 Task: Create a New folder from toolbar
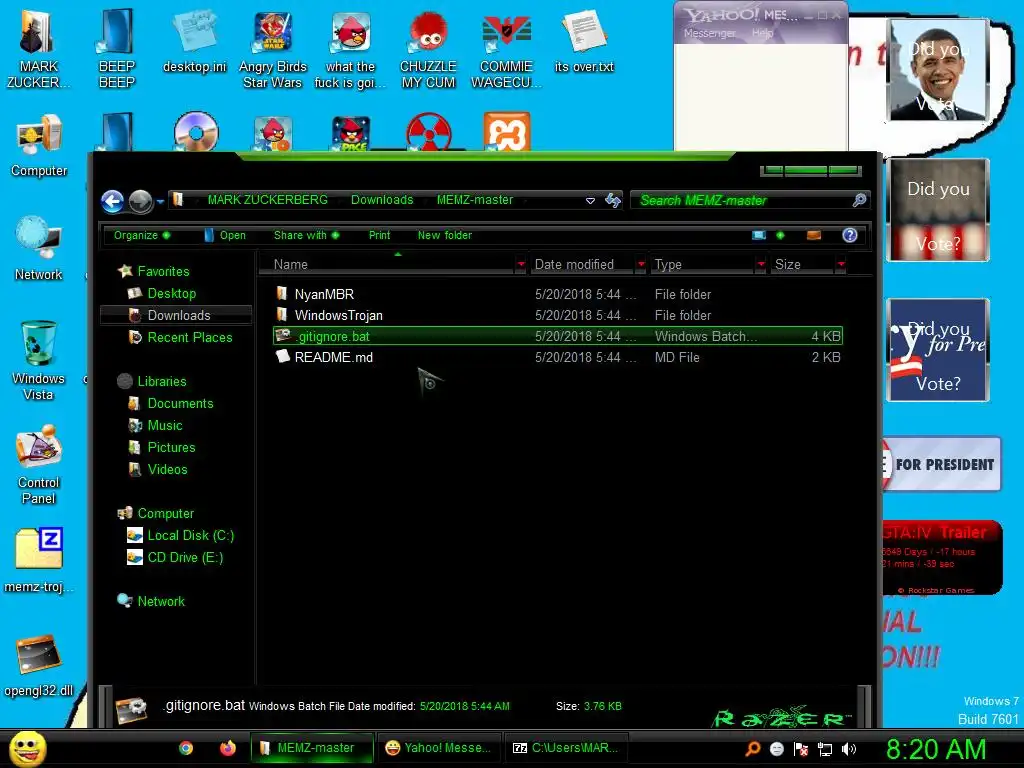[445, 235]
